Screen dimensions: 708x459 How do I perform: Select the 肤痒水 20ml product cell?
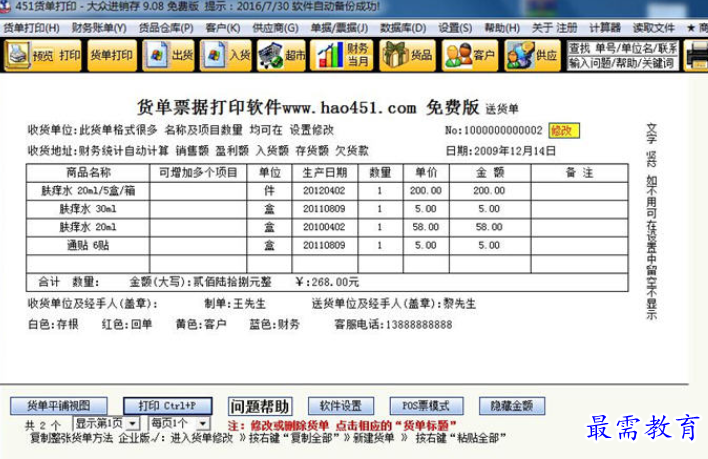pos(88,227)
